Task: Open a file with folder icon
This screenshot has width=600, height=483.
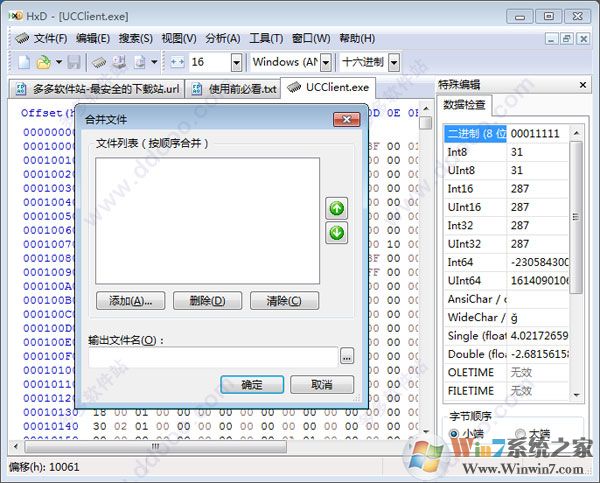Action: (x=44, y=62)
